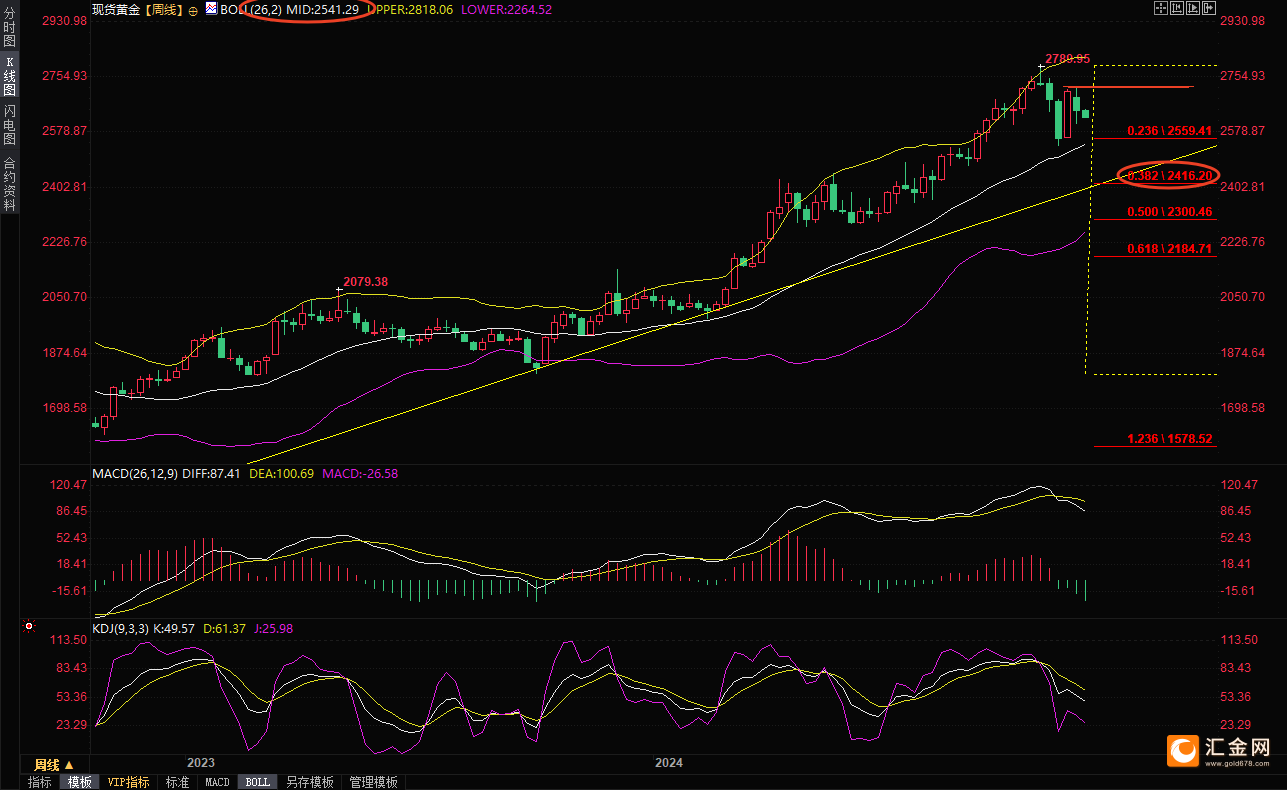Screen dimensions: 1287x790
Task: Click the circled plus icon beside 周线 title
Action: pyautogui.click(x=193, y=10)
